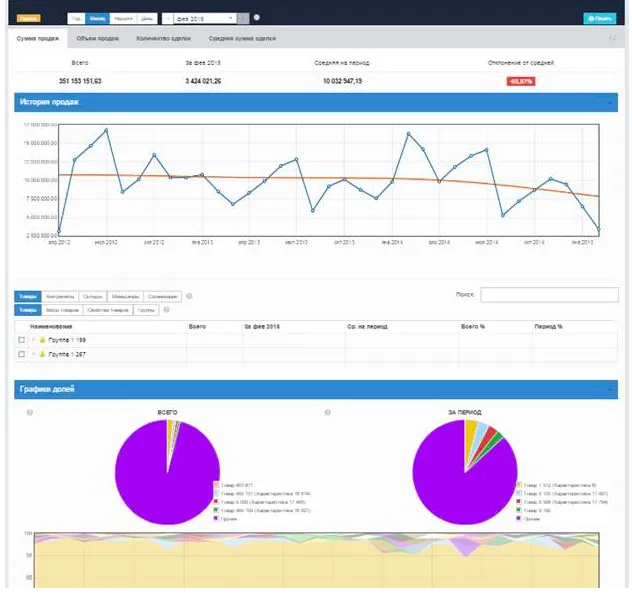Click the round icon right of the date selector
The width and height of the screenshot is (632, 596).
(x=257, y=18)
